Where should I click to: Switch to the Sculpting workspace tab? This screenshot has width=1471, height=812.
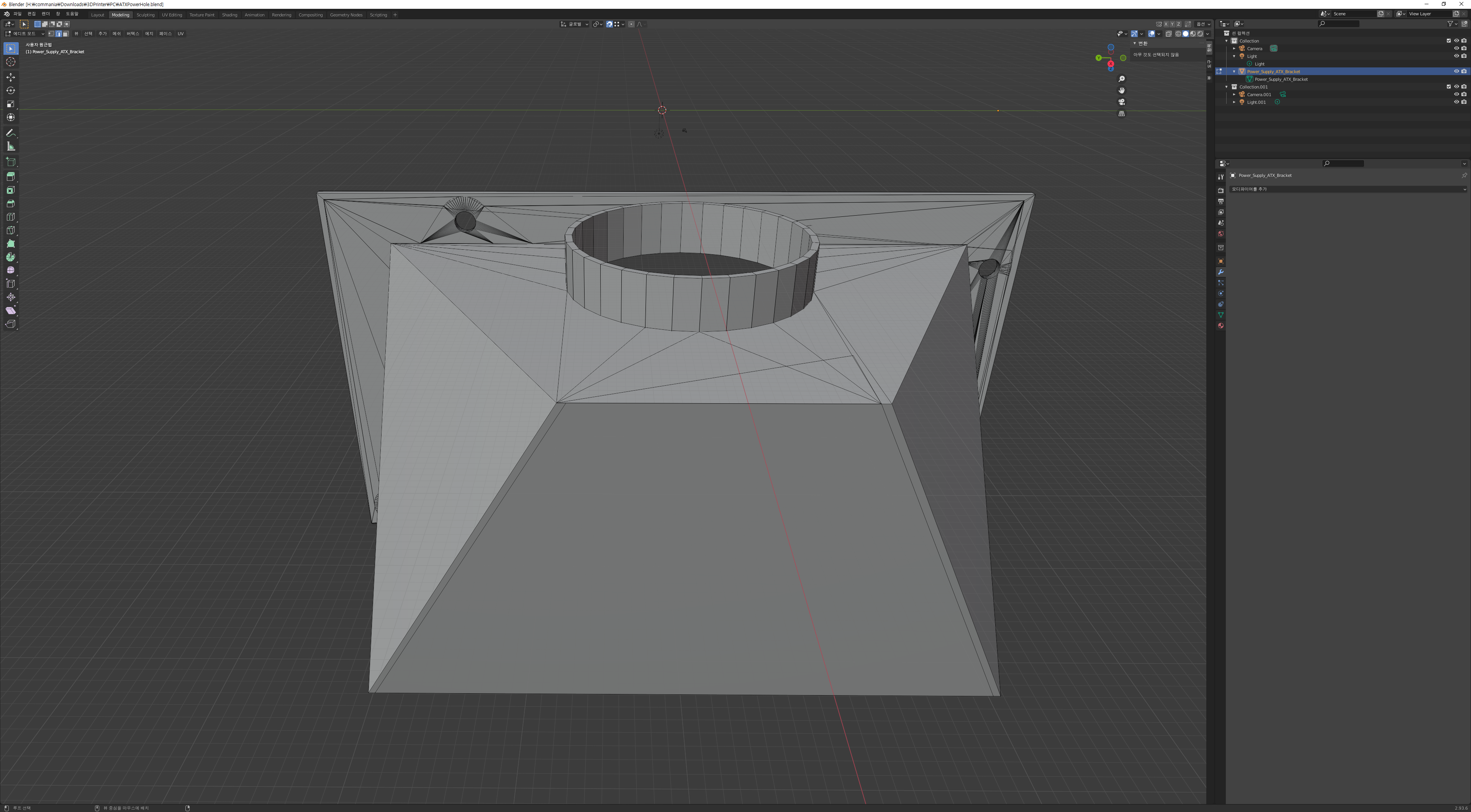point(145,15)
